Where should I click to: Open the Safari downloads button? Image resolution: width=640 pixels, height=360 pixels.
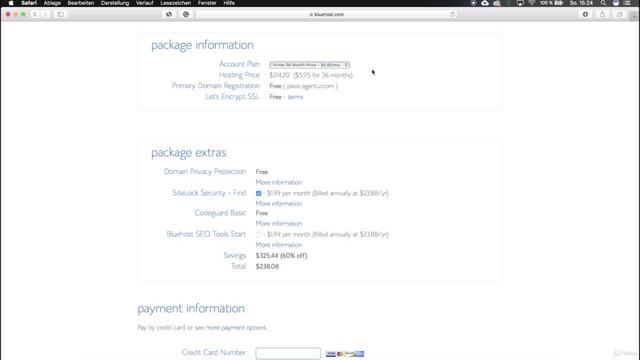coord(585,14)
